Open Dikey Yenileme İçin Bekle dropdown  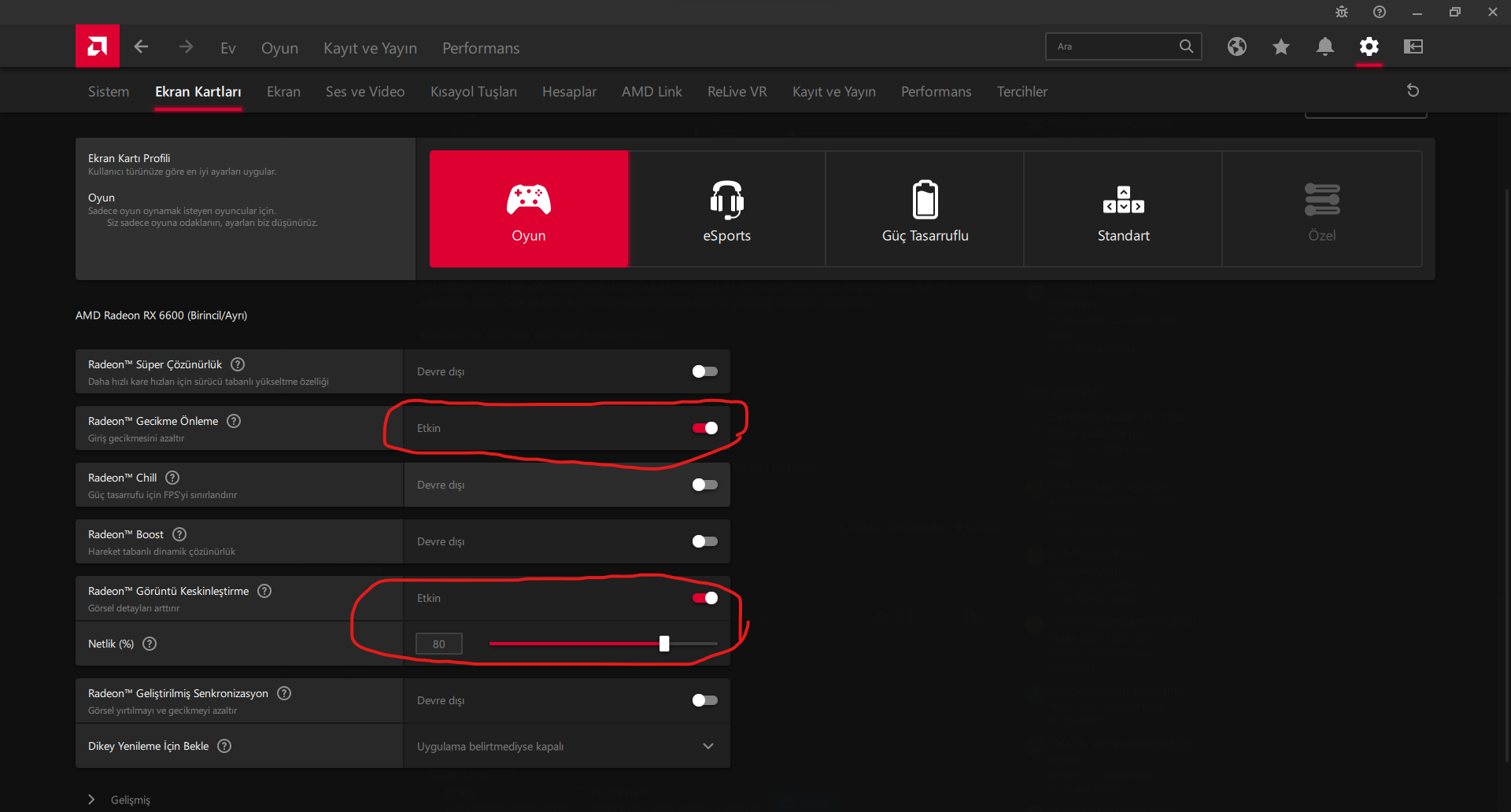coord(567,746)
